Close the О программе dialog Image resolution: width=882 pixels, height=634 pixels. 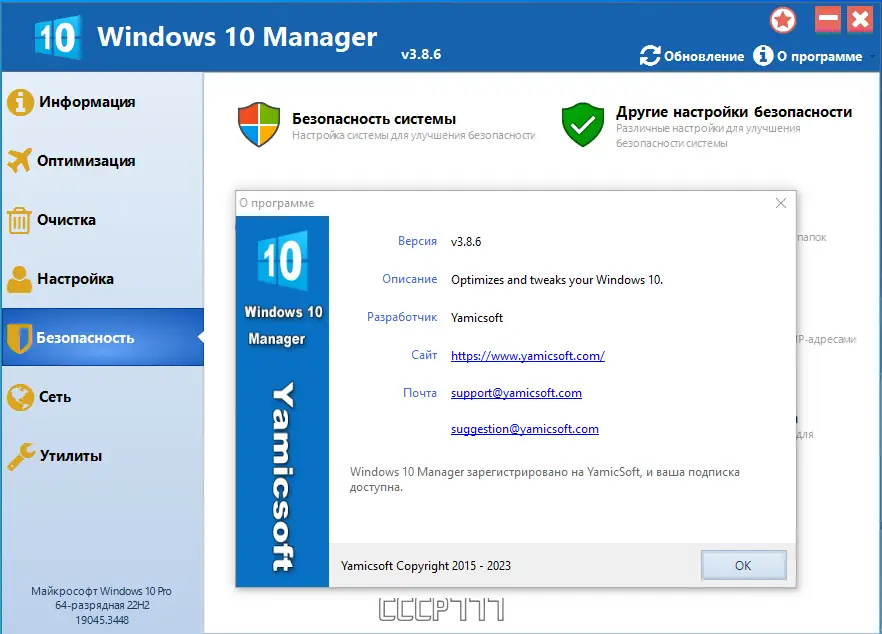pos(781,202)
